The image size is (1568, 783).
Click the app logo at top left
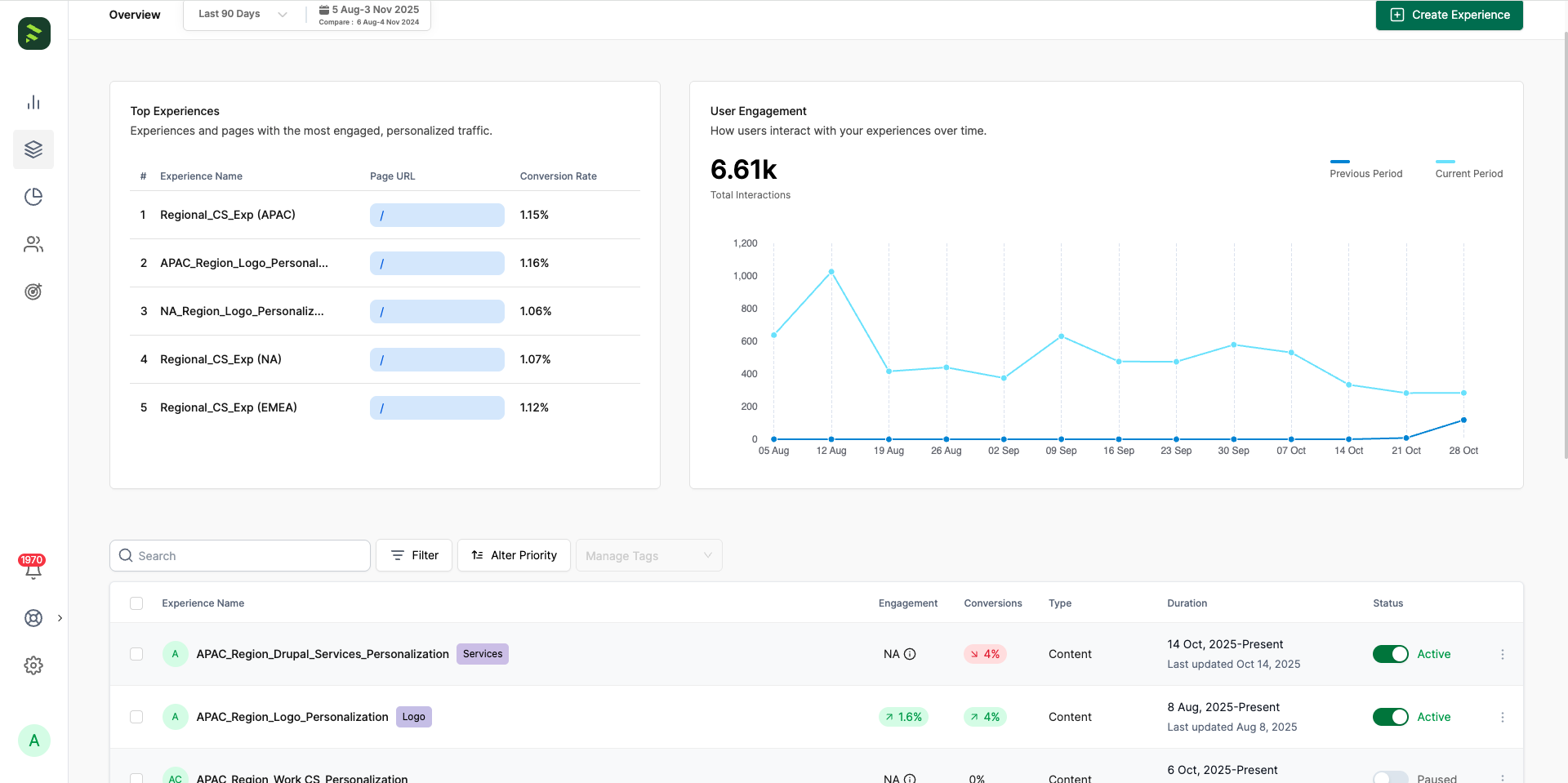coord(33,33)
